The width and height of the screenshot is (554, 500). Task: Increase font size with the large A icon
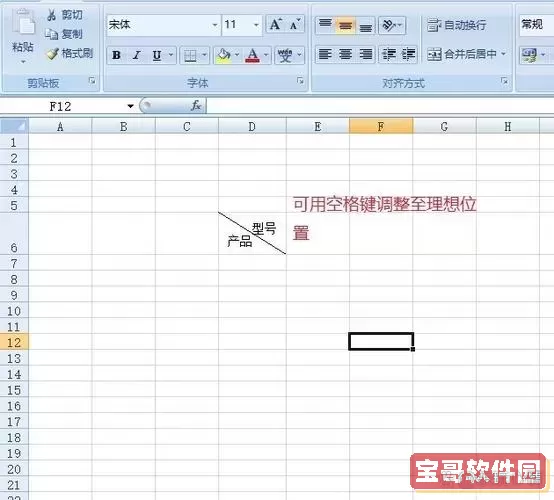tap(276, 24)
